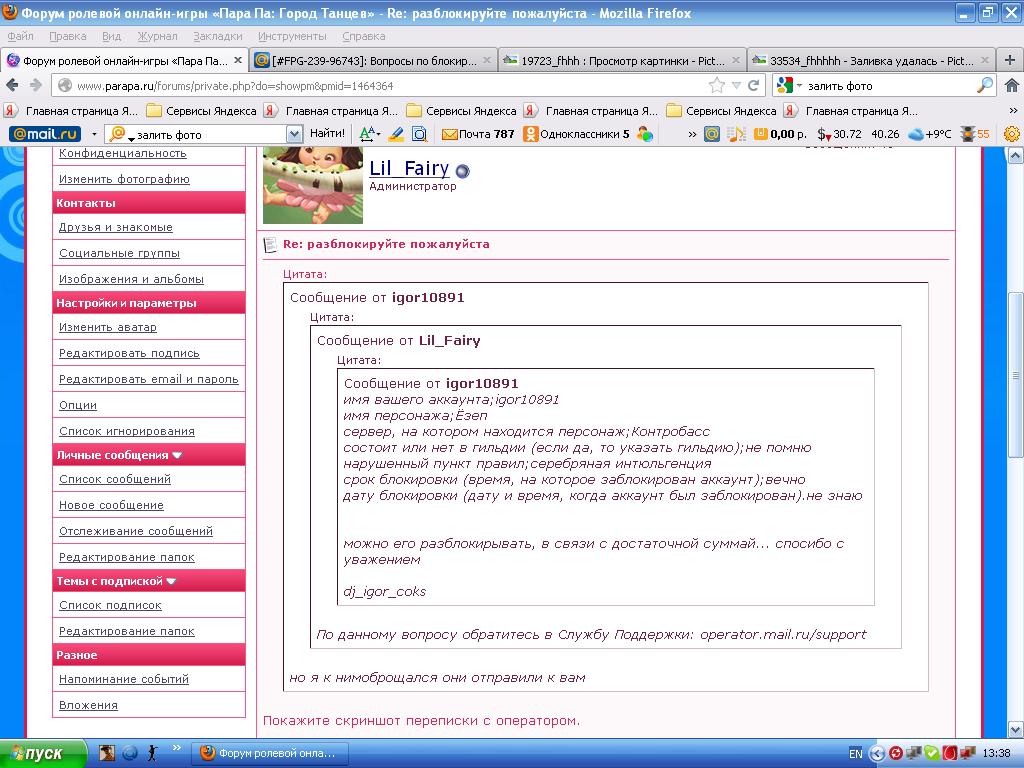Open the Lil_Fairy profile link

pos(409,168)
